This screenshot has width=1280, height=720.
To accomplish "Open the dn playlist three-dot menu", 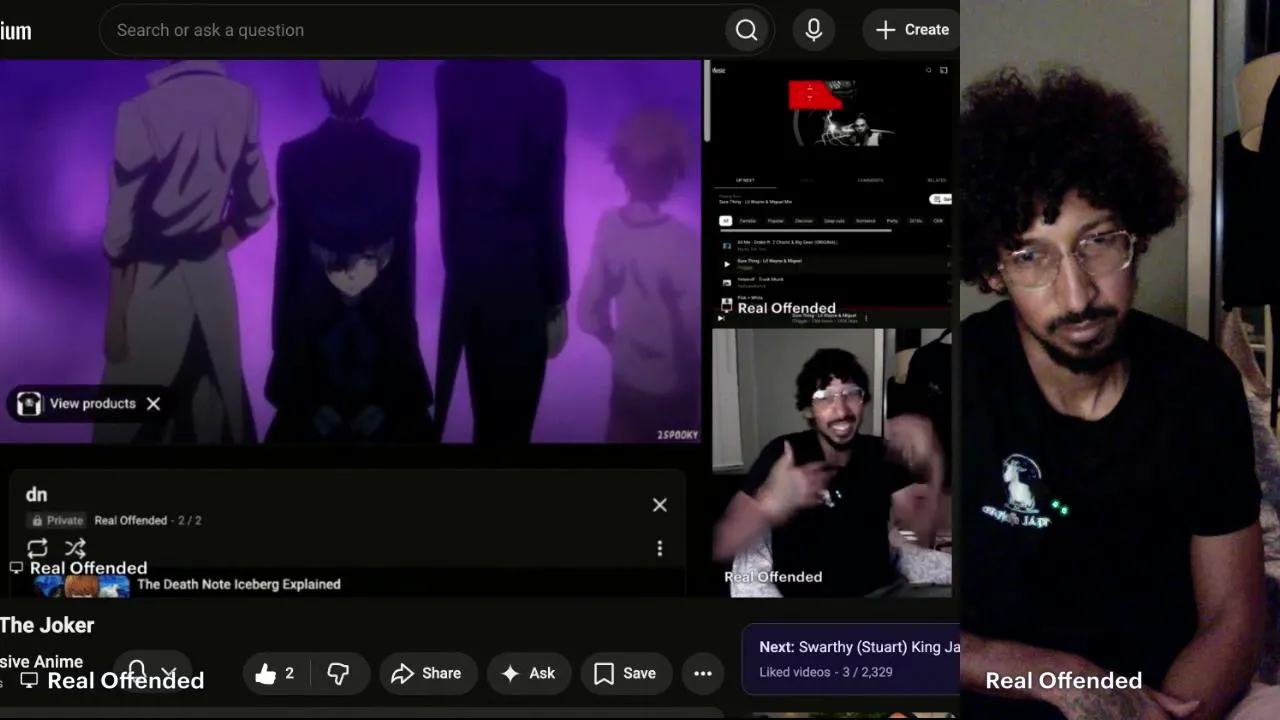I will tap(660, 548).
